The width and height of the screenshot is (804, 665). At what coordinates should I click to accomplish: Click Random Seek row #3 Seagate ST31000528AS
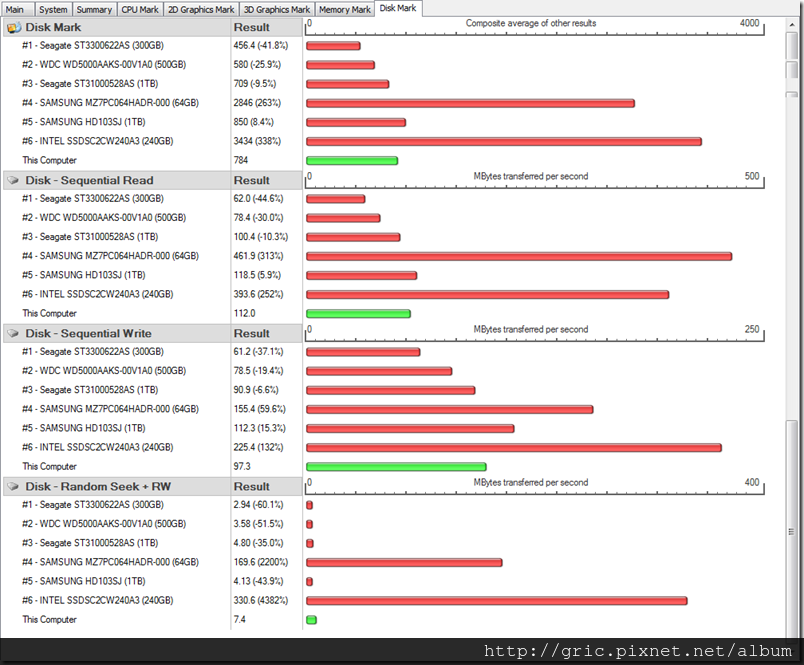[x=90, y=543]
